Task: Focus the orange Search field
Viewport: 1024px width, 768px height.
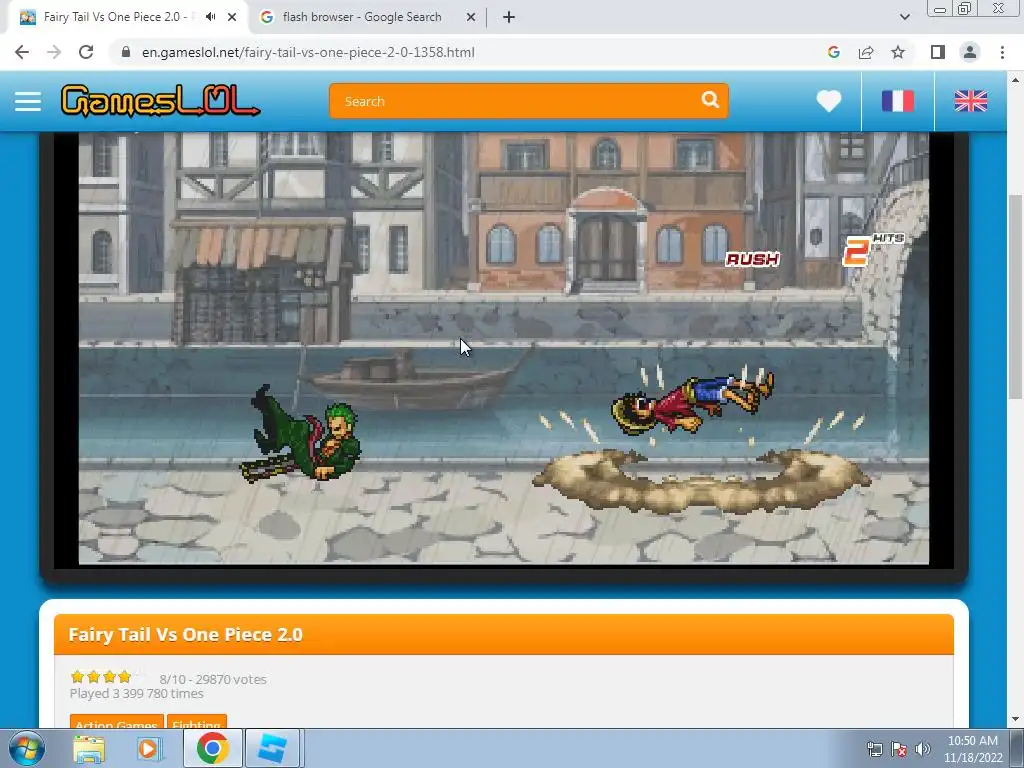Action: 528,101
